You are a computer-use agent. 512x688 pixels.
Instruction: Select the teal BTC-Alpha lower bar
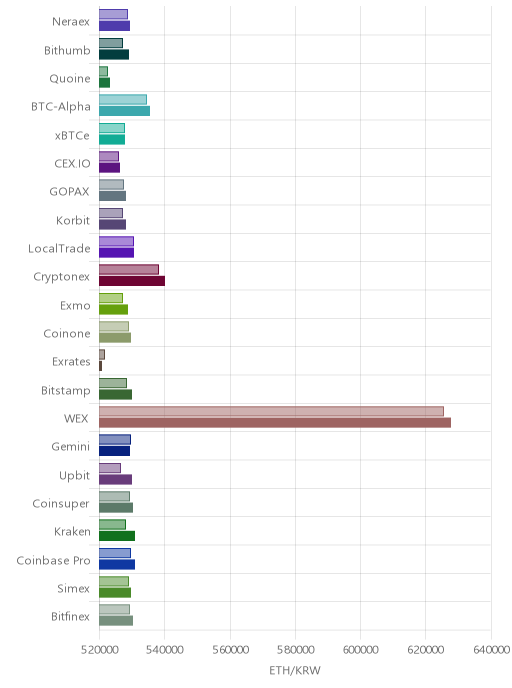pyautogui.click(x=125, y=111)
